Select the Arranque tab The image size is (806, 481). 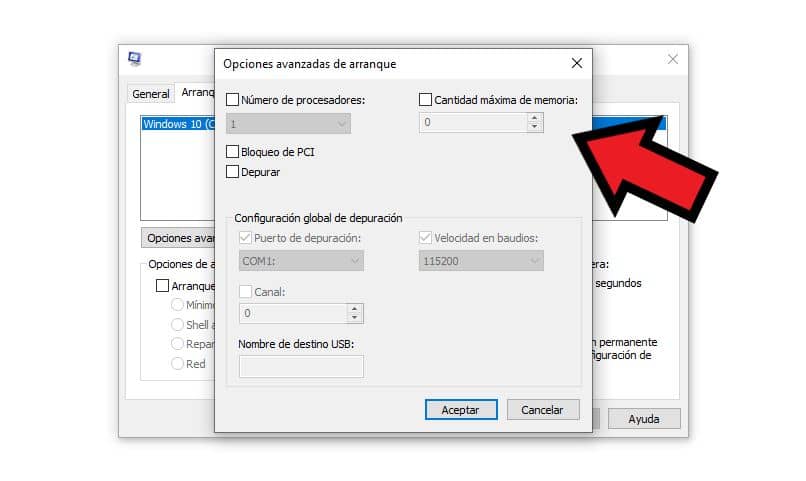point(195,92)
